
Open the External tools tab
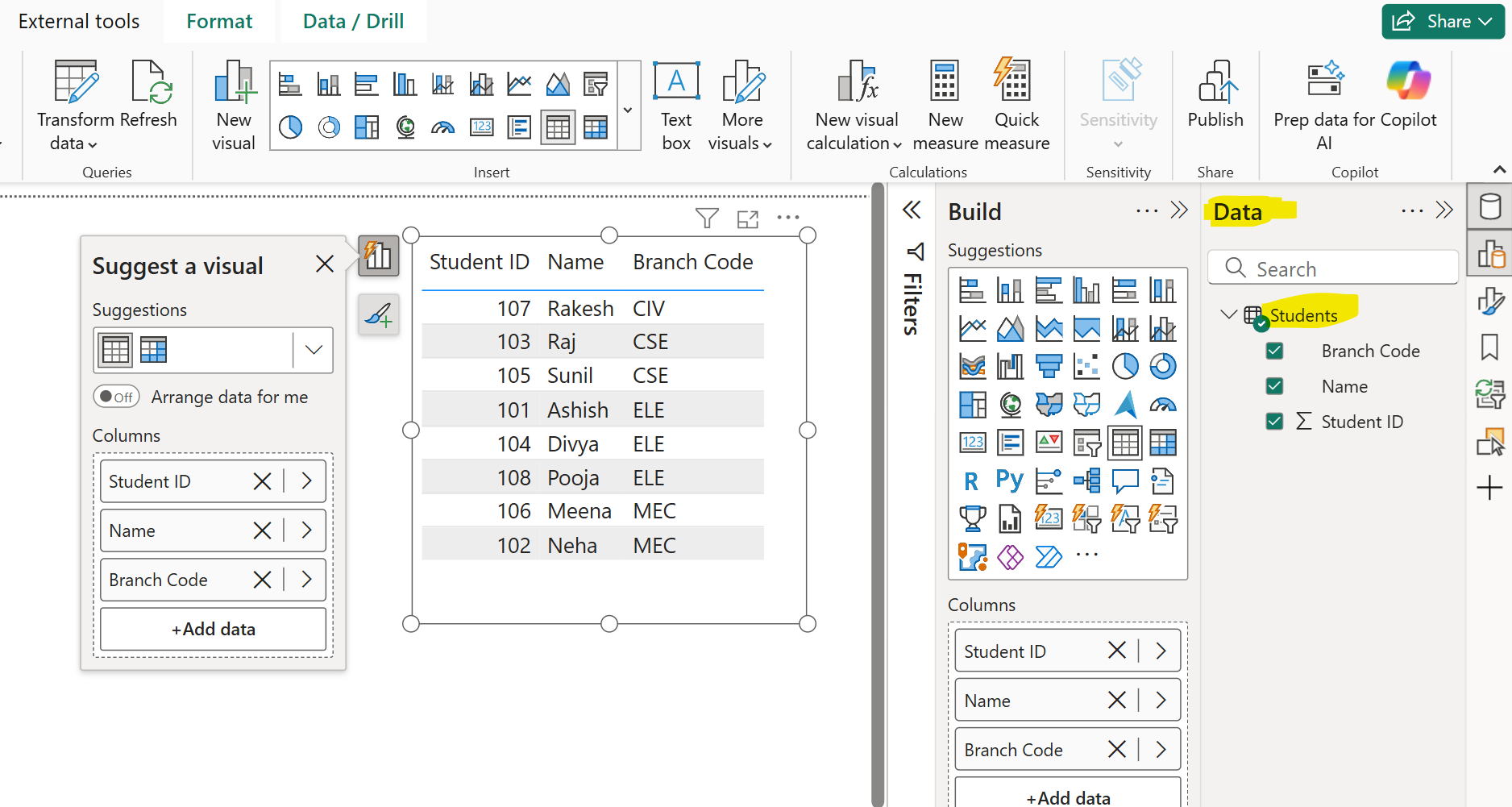click(78, 21)
